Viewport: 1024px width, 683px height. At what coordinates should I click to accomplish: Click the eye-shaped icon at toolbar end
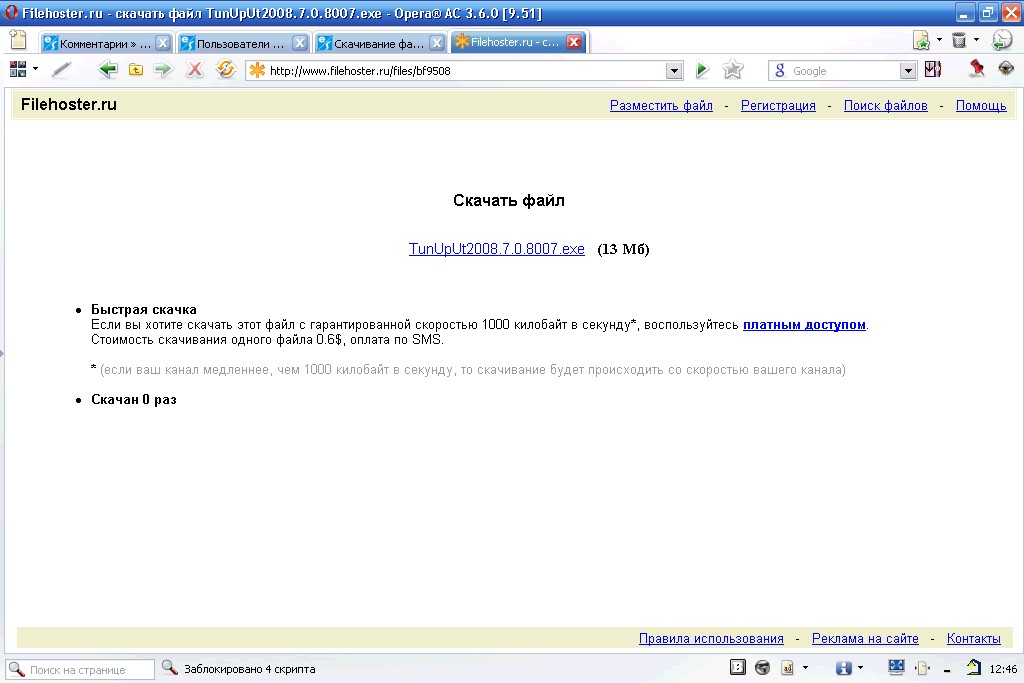coord(1006,68)
